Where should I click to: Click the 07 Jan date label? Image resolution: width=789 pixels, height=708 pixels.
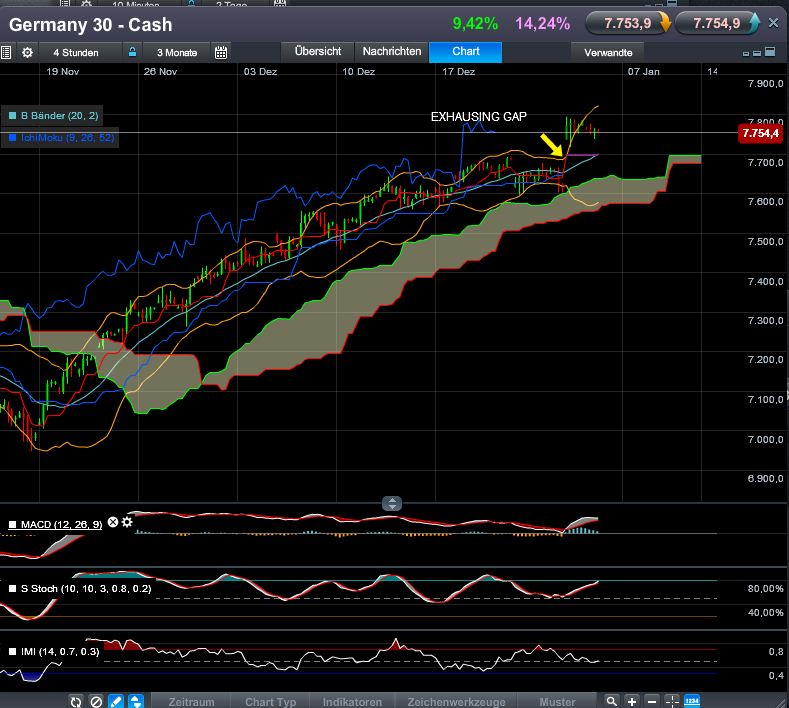[x=643, y=71]
